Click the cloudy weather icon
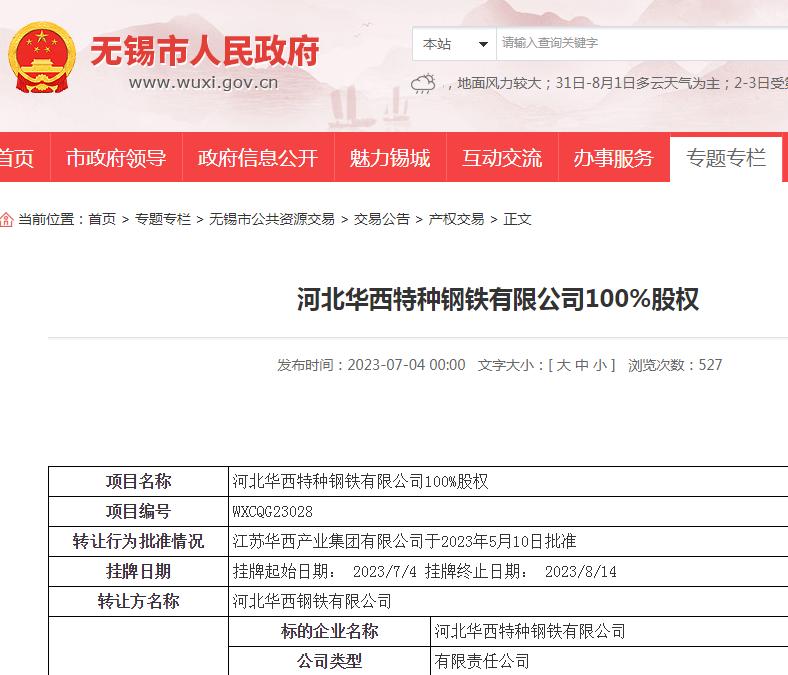Viewport: 788px width, 675px height. coord(424,83)
